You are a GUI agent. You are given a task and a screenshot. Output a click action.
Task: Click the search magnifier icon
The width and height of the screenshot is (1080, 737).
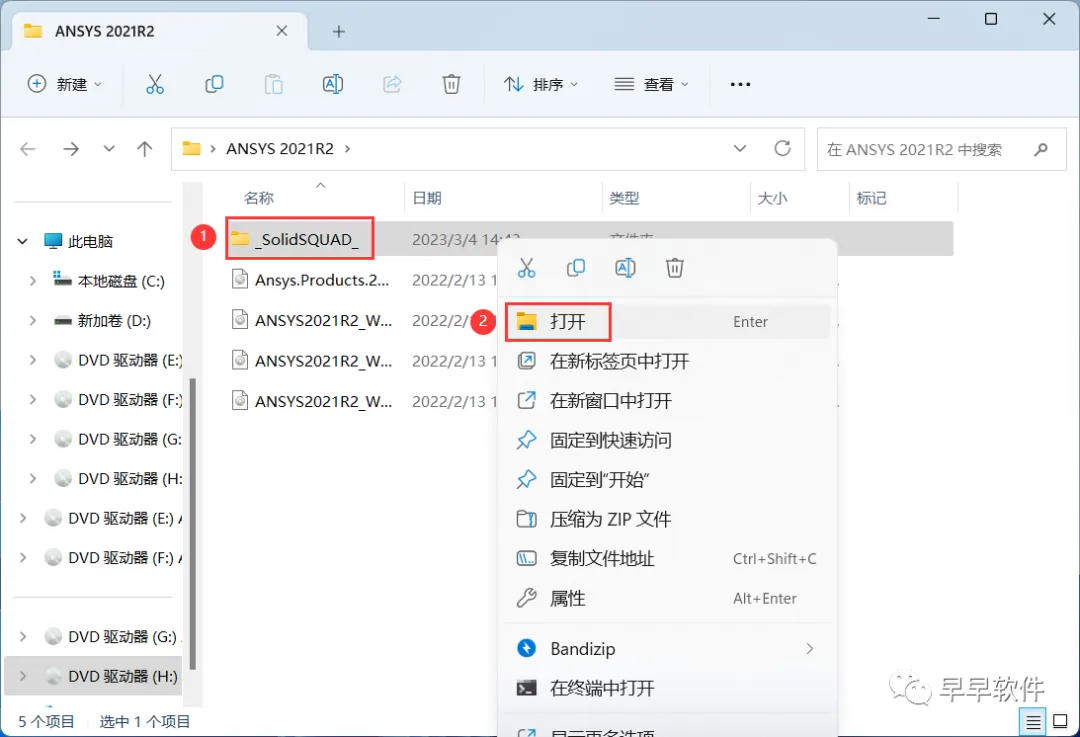(1041, 149)
